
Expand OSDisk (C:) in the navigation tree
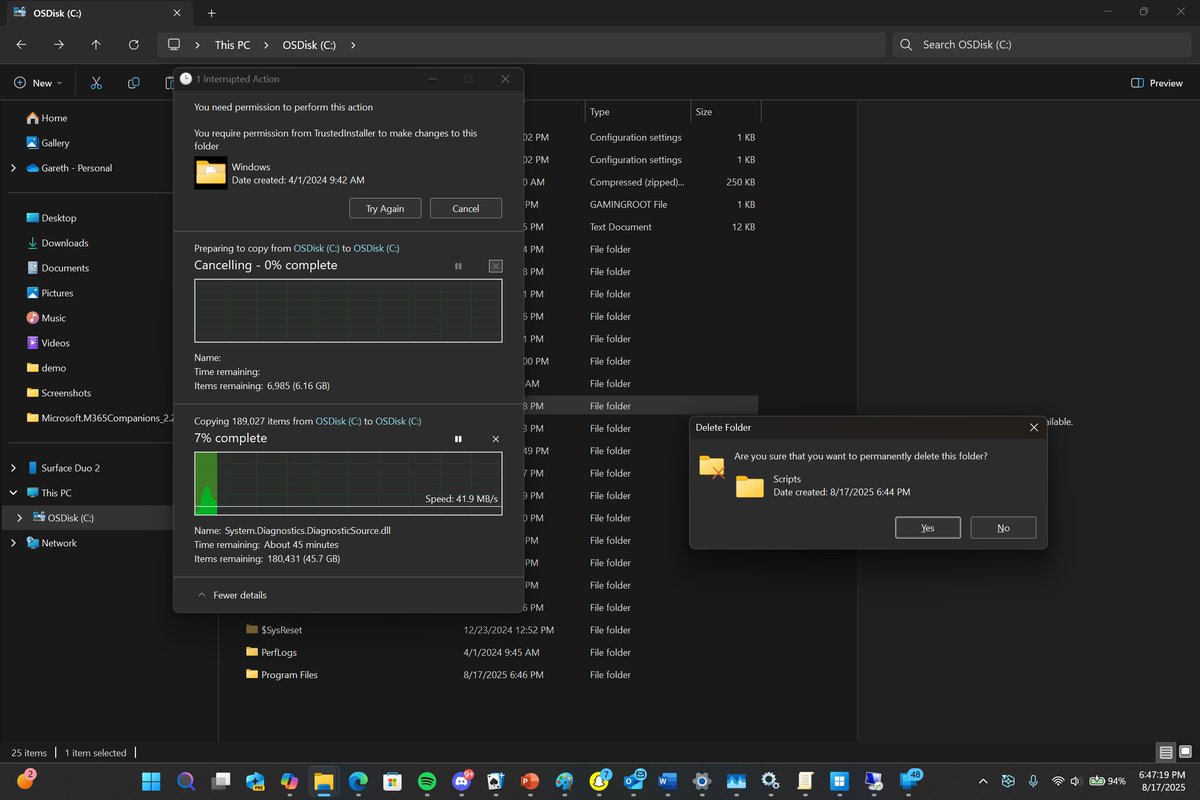click(x=19, y=518)
